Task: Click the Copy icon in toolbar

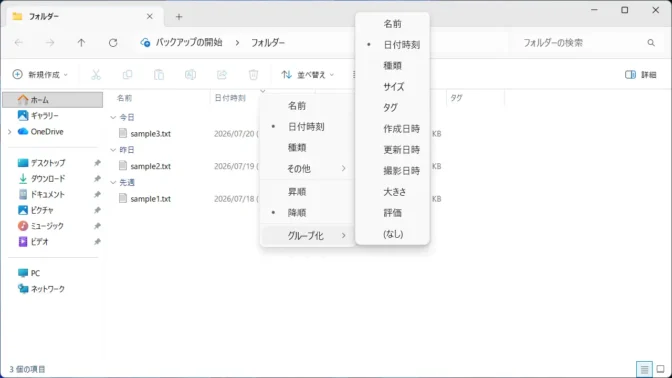Action: tap(127, 75)
